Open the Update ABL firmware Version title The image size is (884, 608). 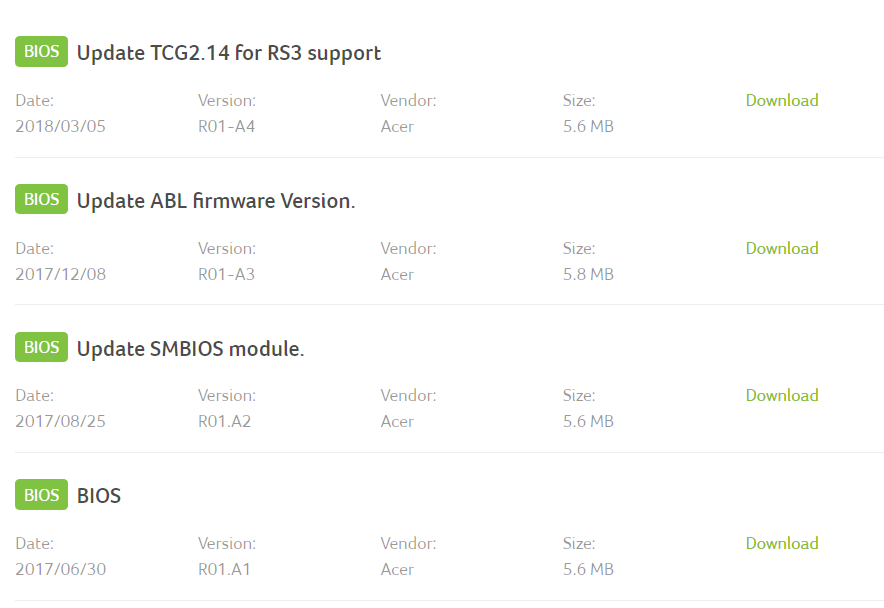coord(216,201)
